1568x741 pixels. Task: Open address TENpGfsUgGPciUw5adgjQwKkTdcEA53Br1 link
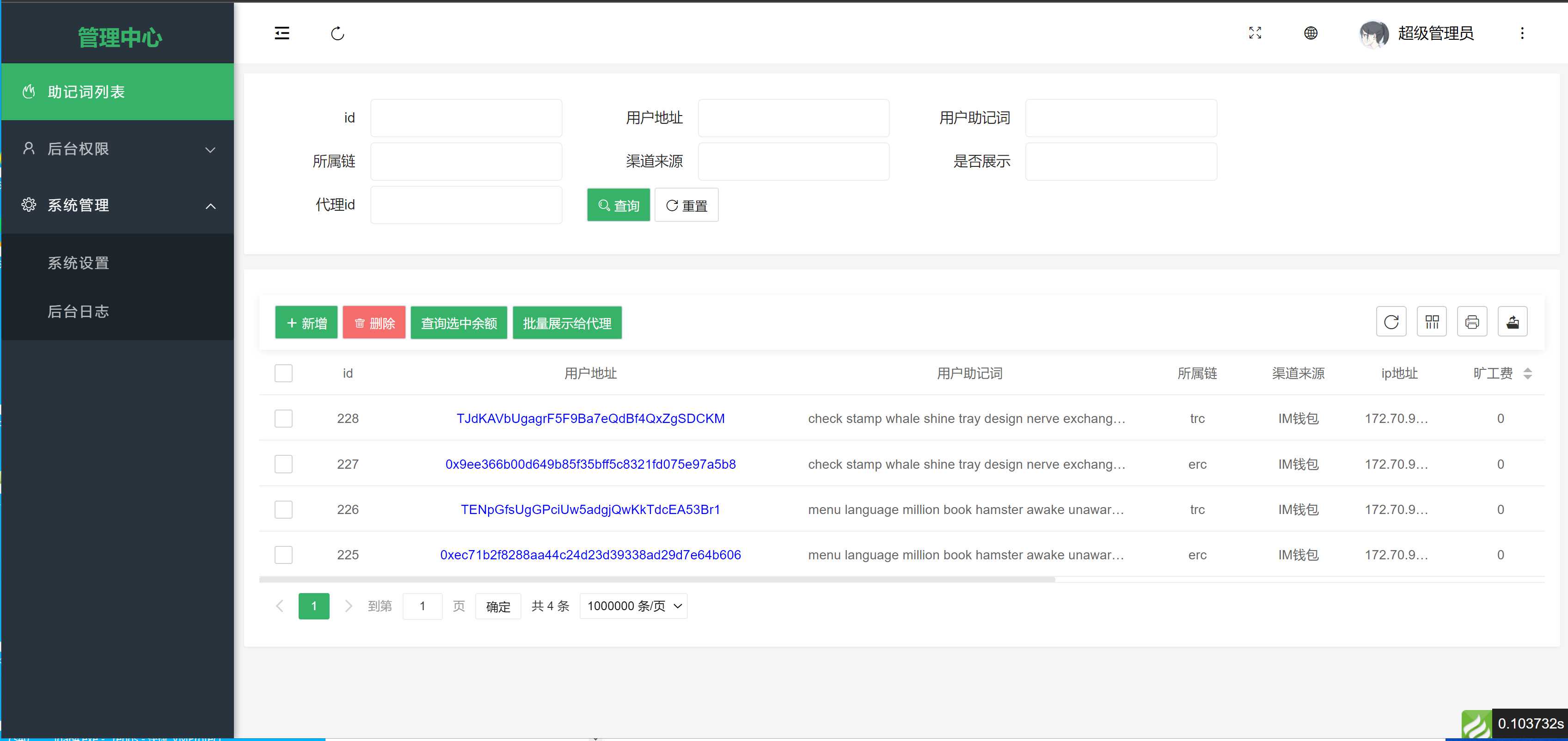click(x=590, y=509)
